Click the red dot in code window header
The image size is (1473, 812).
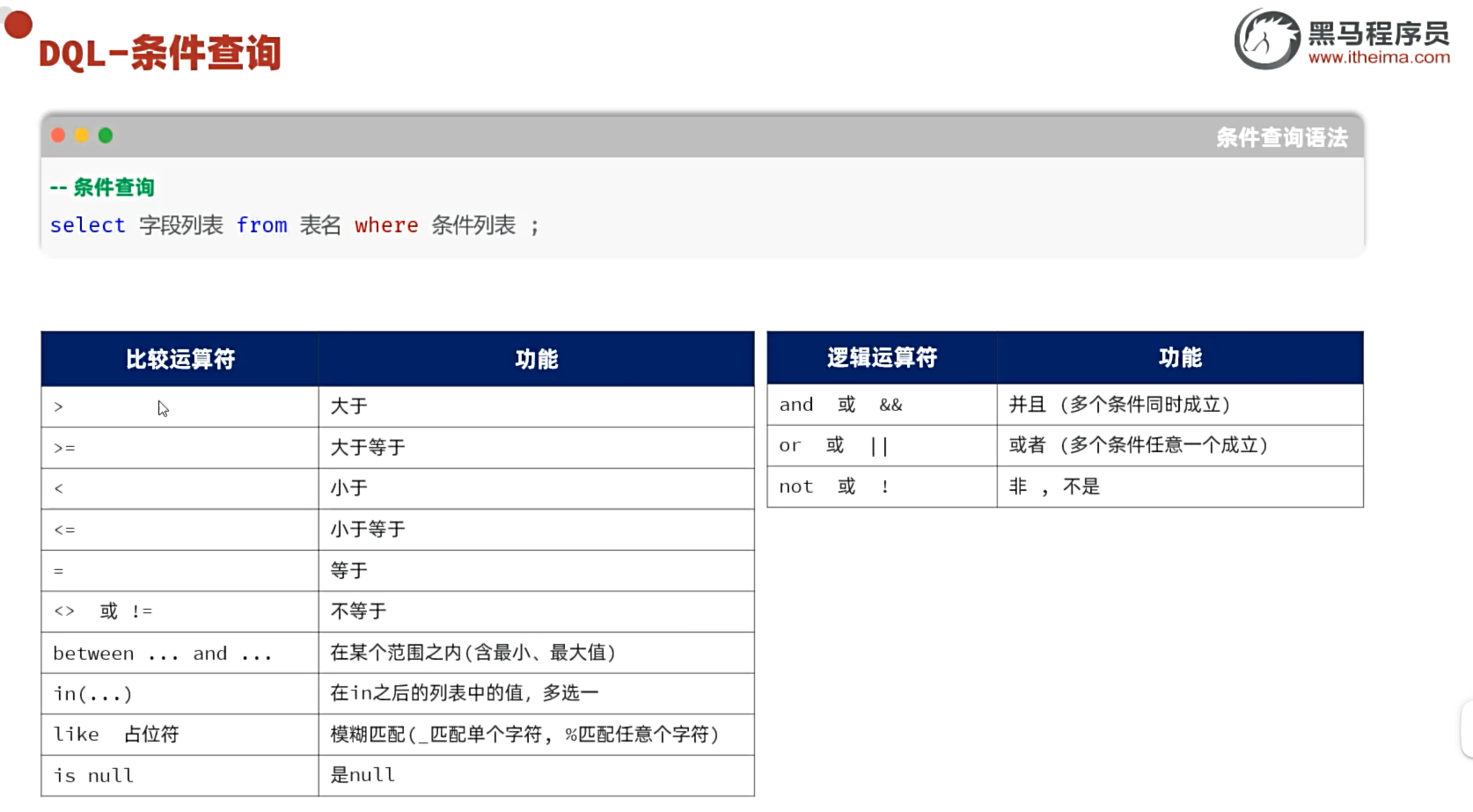point(58,135)
